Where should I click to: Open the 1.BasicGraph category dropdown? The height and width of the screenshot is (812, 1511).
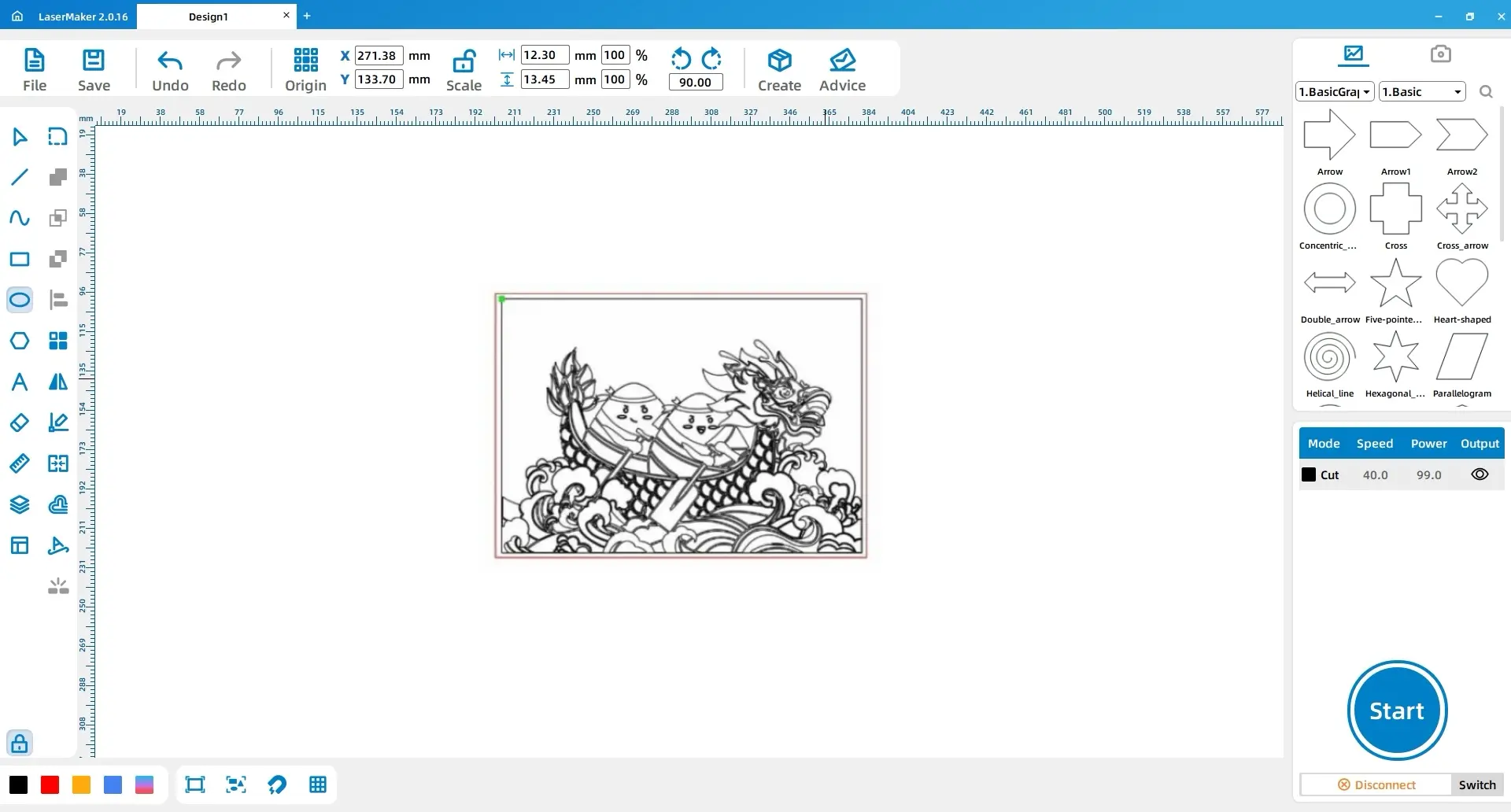click(1335, 92)
